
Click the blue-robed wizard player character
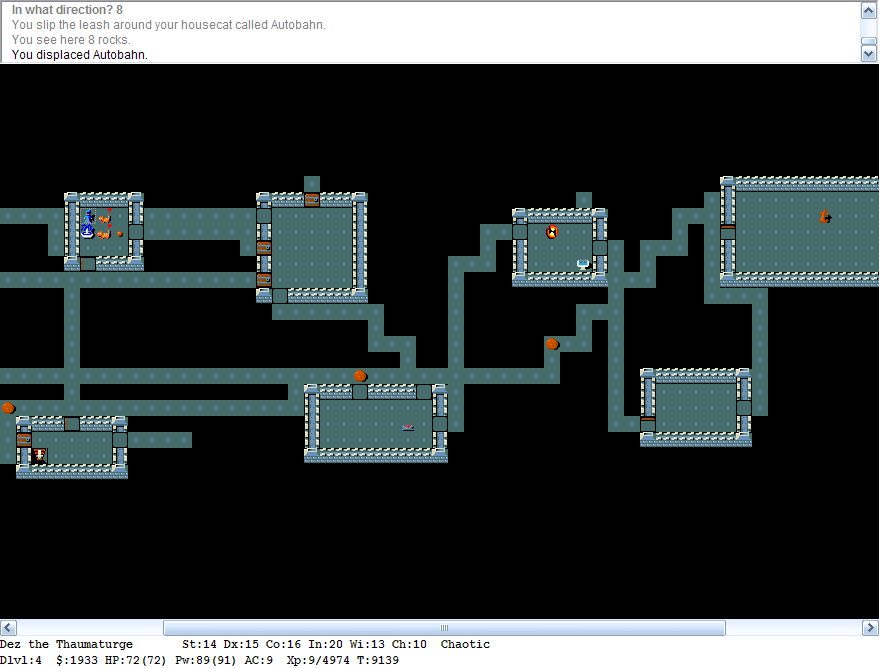[x=89, y=216]
